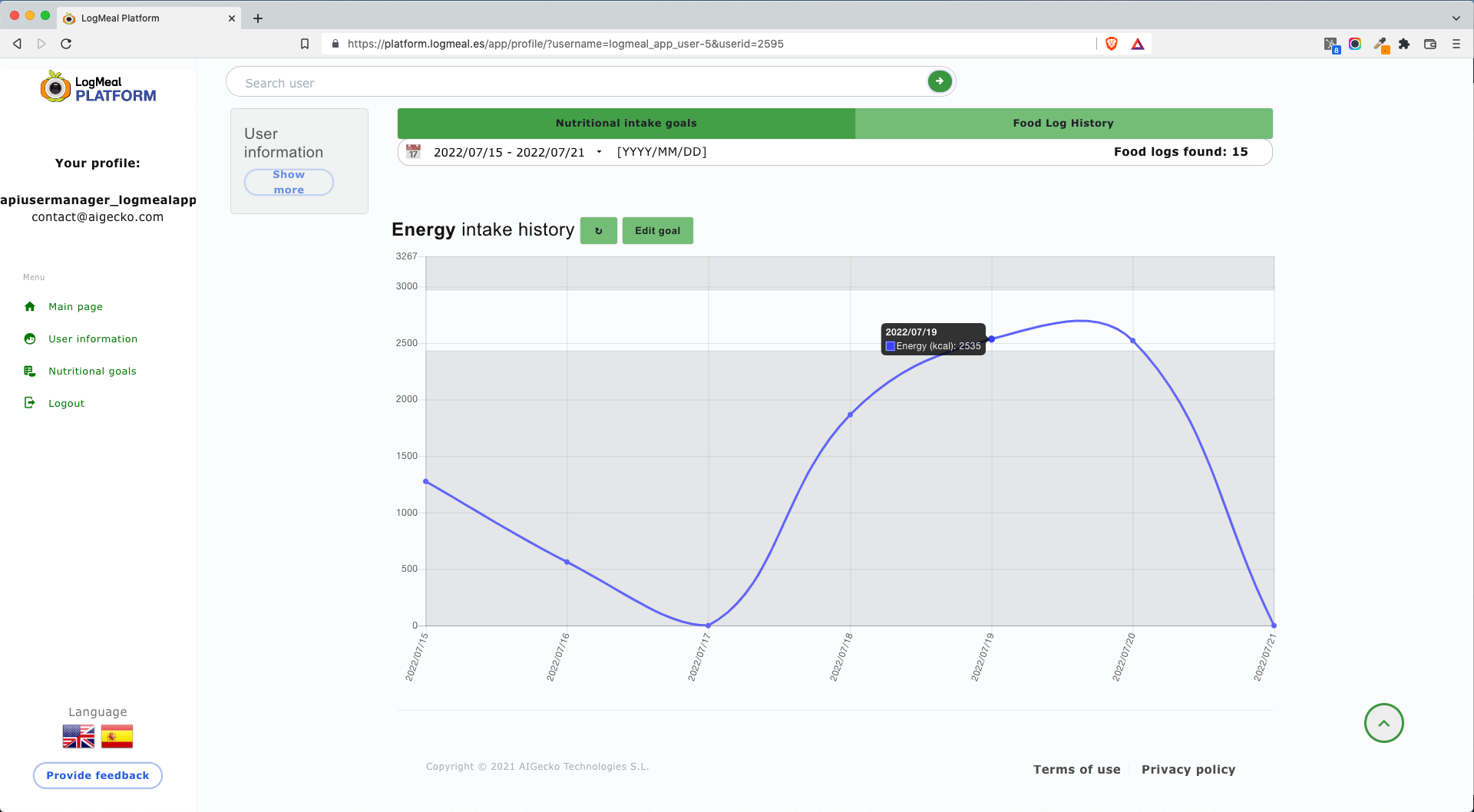
Task: Submit search with the arrow icon
Action: [938, 81]
